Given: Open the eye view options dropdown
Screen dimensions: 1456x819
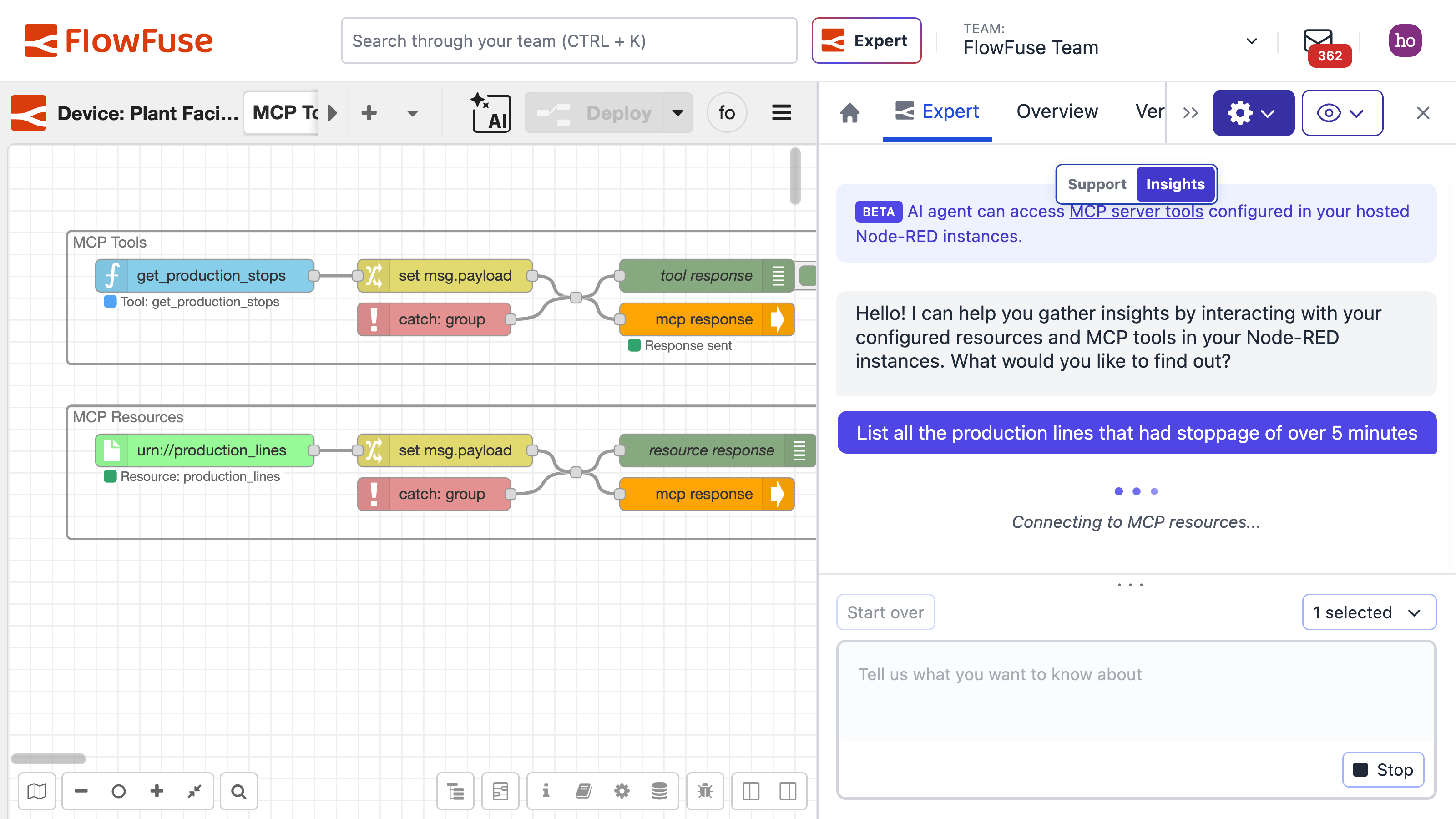Looking at the screenshot, I should (1342, 112).
